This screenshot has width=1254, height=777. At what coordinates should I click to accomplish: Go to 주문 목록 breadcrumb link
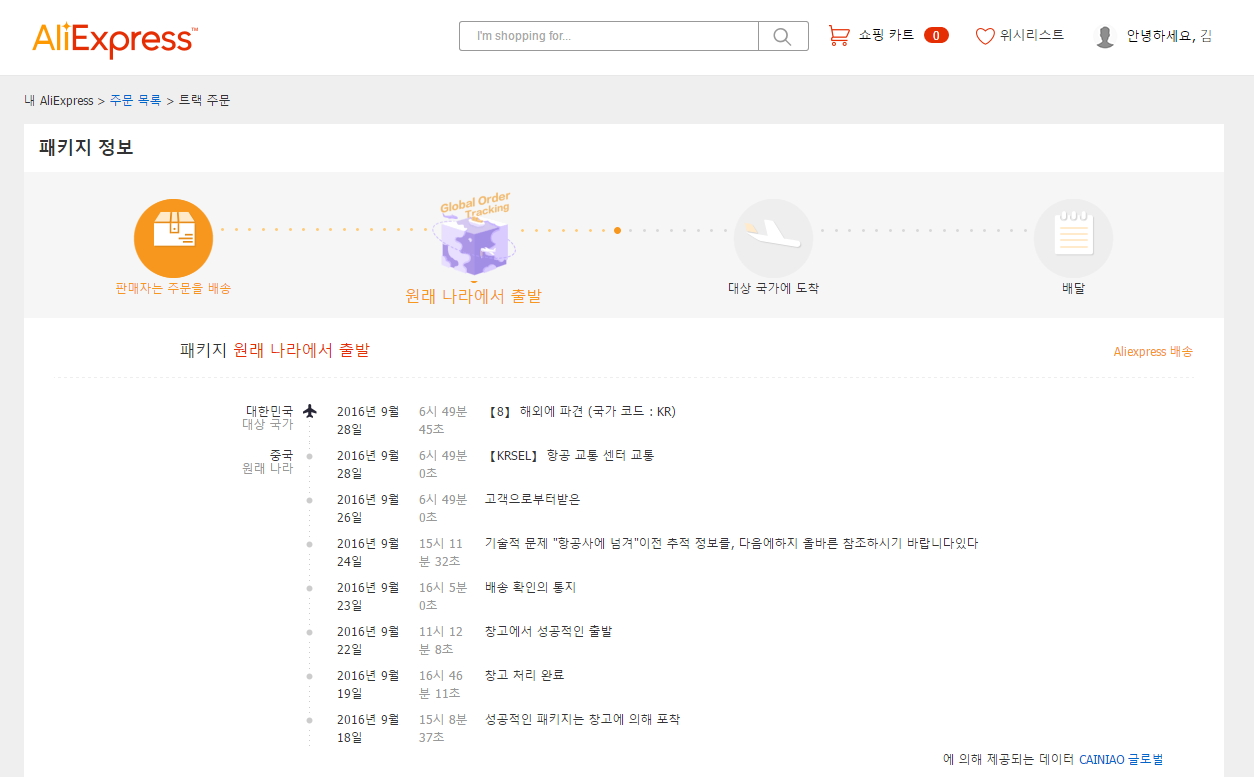(135, 101)
